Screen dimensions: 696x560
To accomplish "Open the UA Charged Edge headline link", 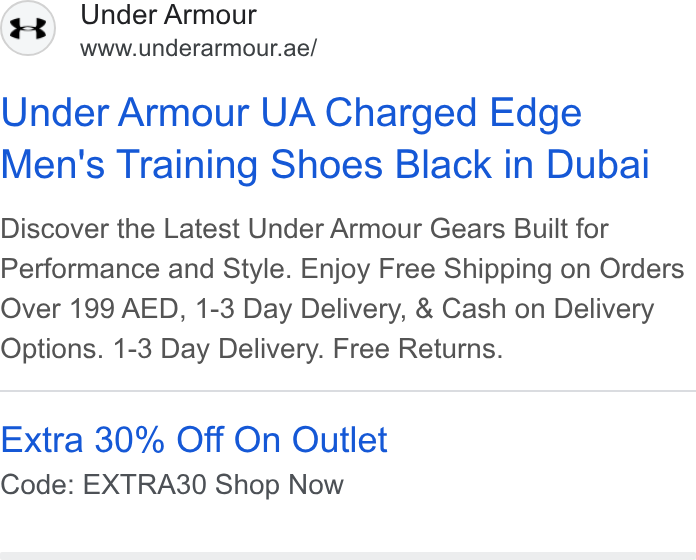I will 325,138.
